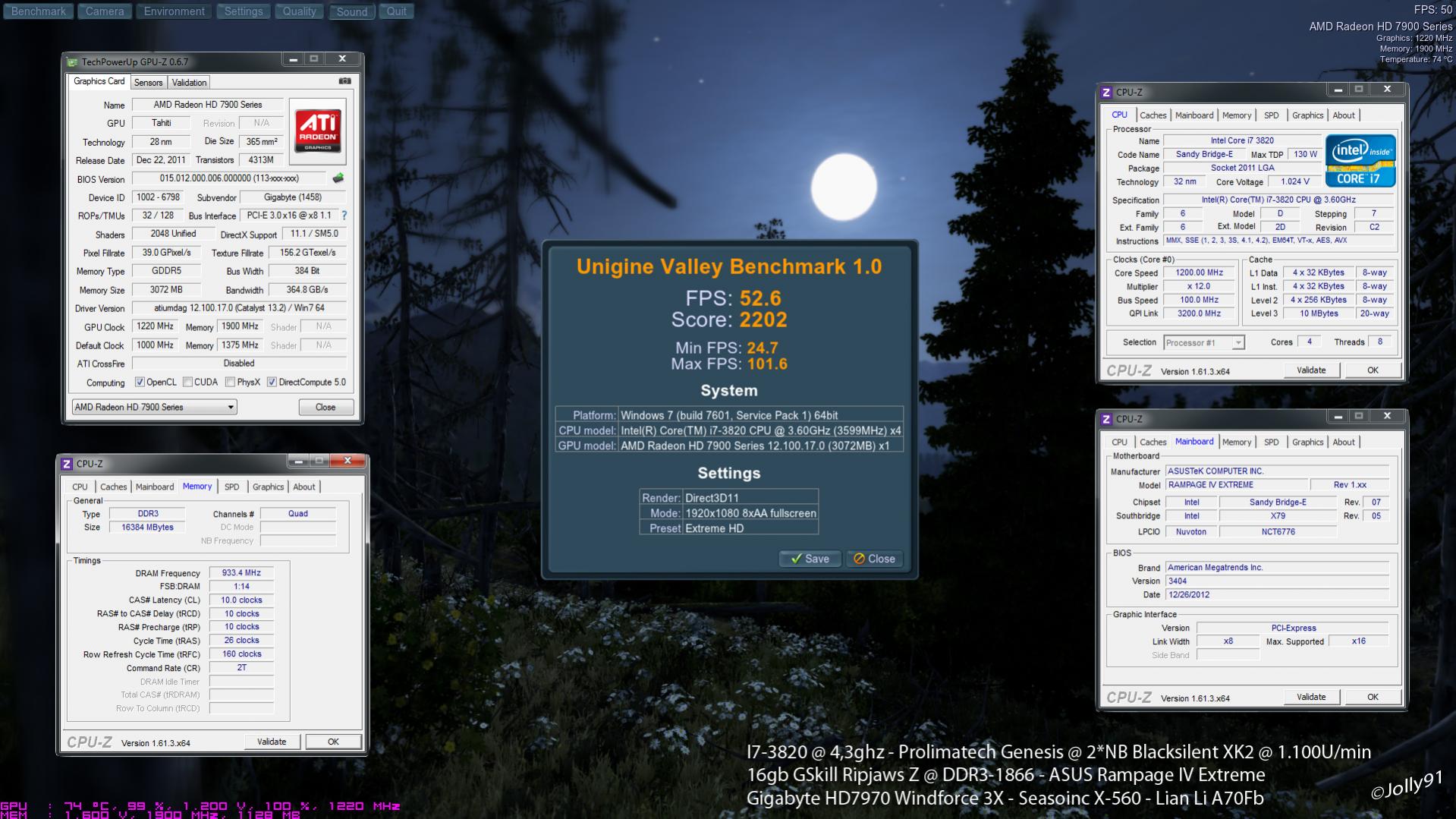The width and height of the screenshot is (1456, 819).
Task: Select the Graphics Card tab in GPU-Z
Action: point(99,81)
